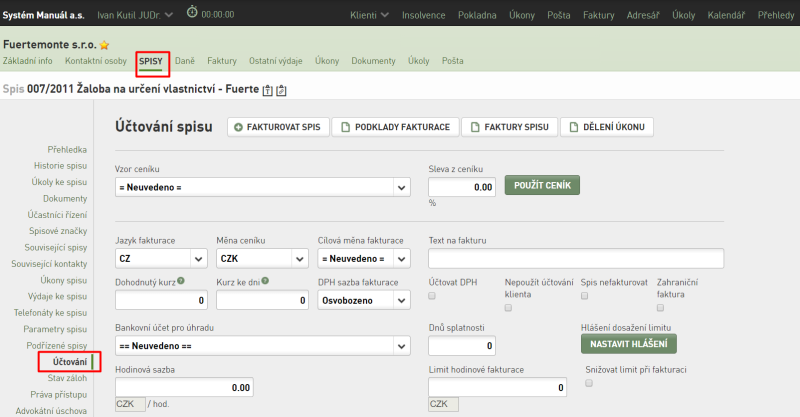Screen dimensions: 800x417
Task: Expand the Vzor ceníku dropdown
Action: pyautogui.click(x=263, y=187)
